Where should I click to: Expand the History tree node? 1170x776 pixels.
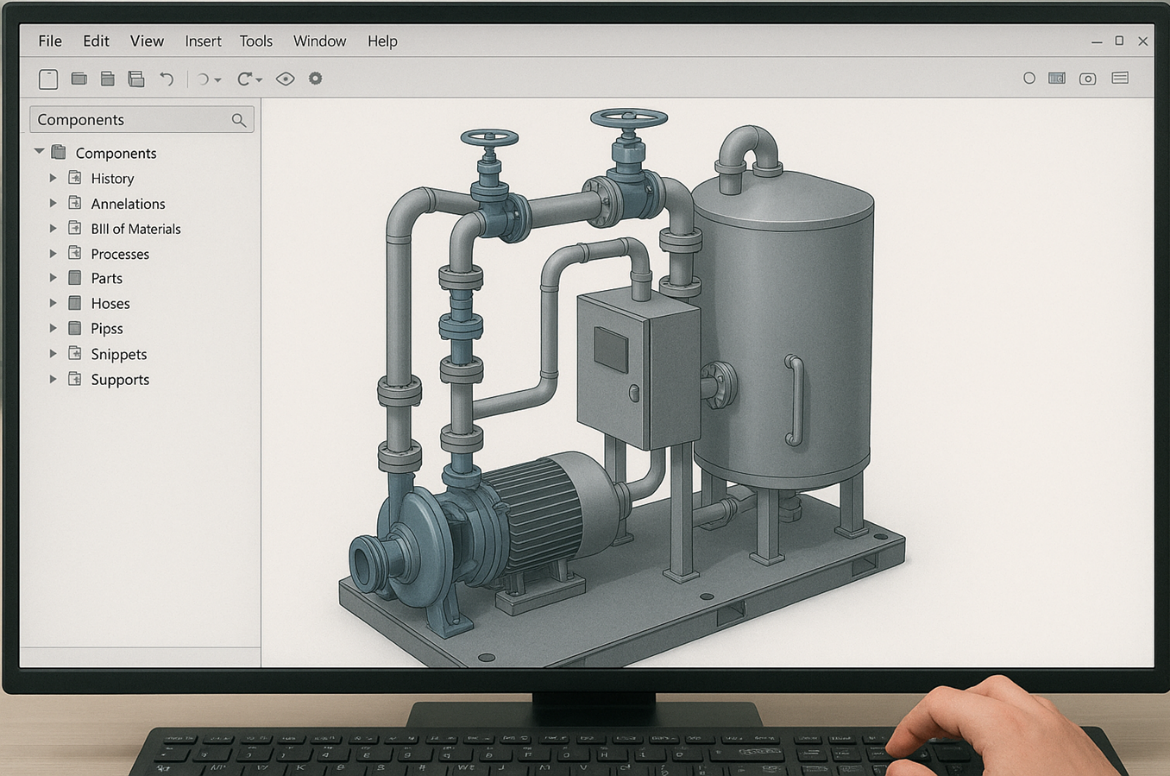coord(53,178)
